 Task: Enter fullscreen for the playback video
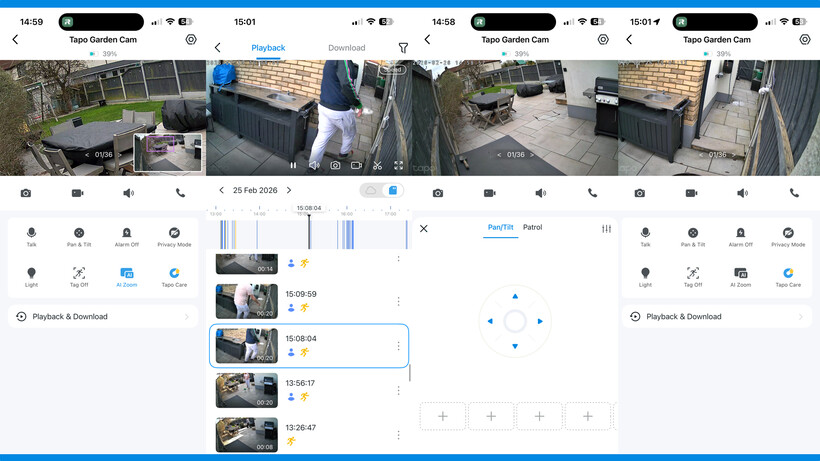coord(398,165)
